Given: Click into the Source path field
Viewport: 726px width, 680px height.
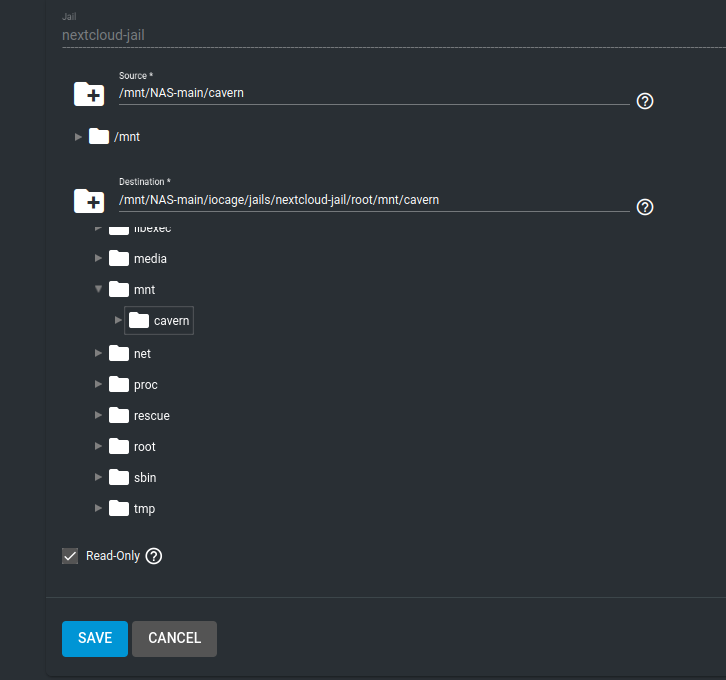Looking at the screenshot, I should pyautogui.click(x=373, y=93).
